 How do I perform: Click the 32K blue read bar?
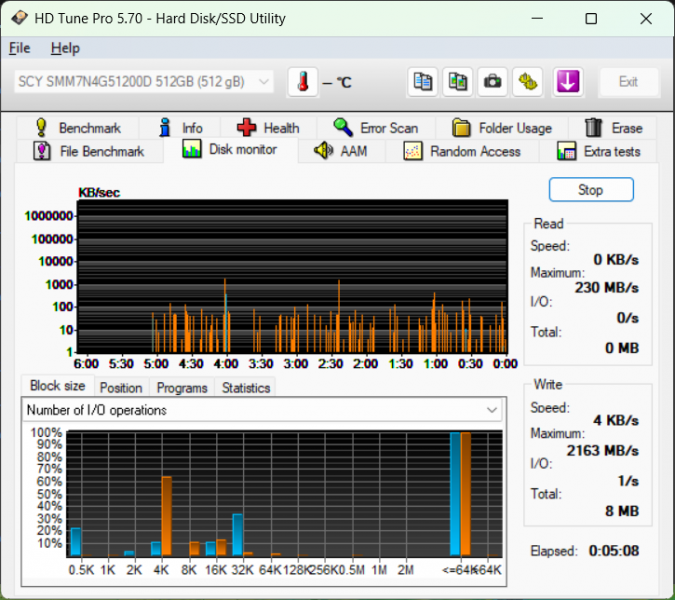point(238,534)
